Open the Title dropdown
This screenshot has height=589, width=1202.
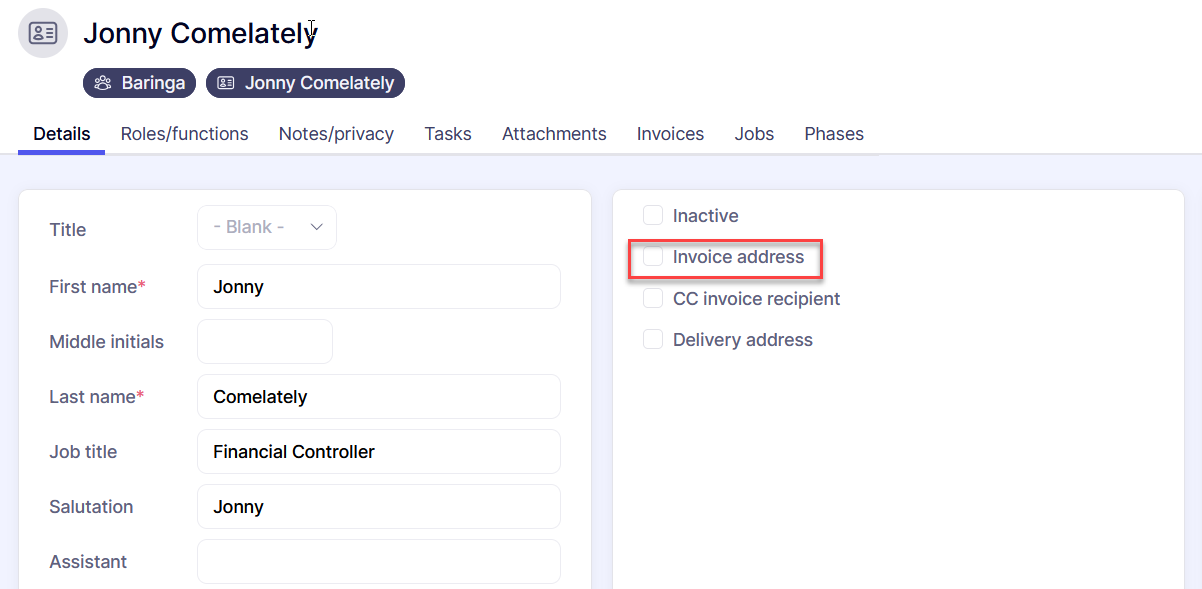tap(266, 228)
